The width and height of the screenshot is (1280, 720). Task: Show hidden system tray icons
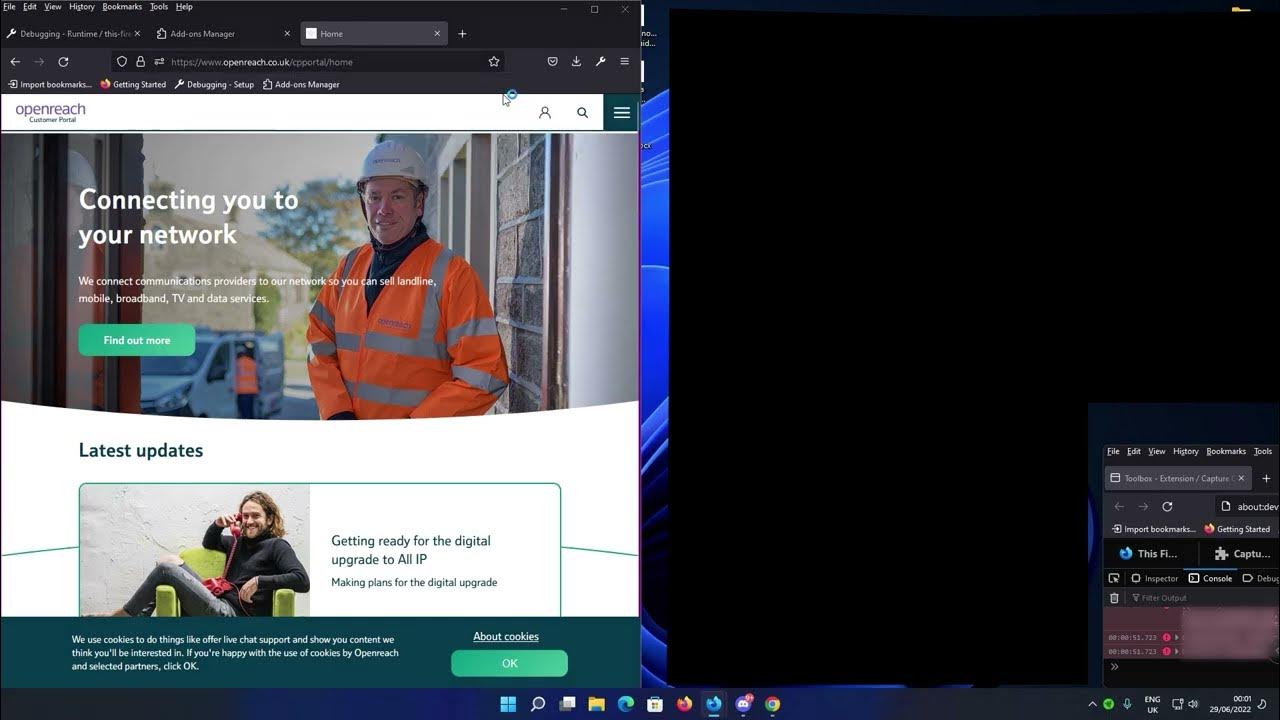click(1092, 704)
